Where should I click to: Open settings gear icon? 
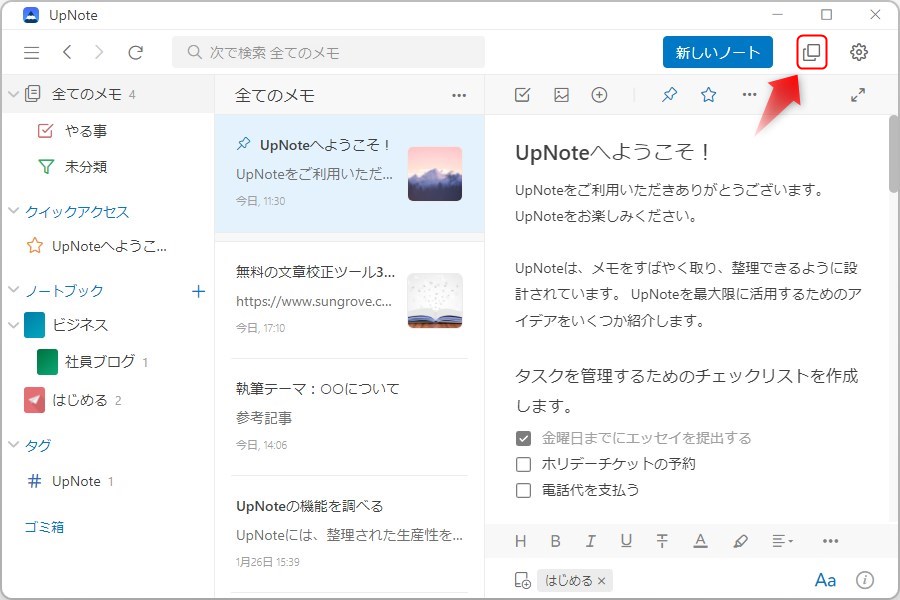859,52
